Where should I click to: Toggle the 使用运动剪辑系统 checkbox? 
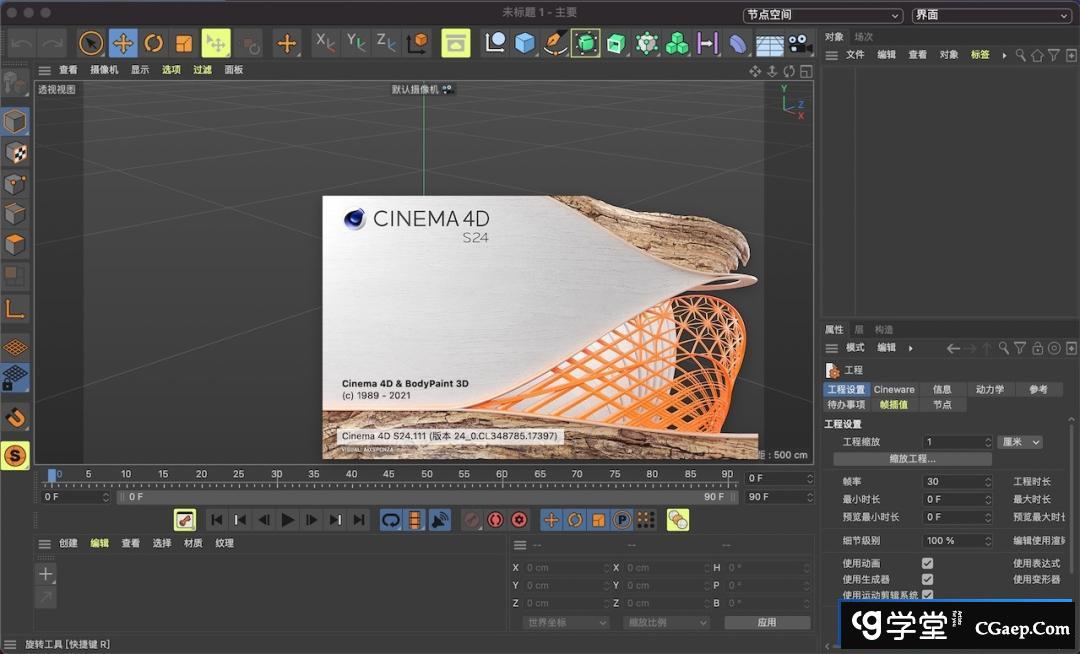927,595
